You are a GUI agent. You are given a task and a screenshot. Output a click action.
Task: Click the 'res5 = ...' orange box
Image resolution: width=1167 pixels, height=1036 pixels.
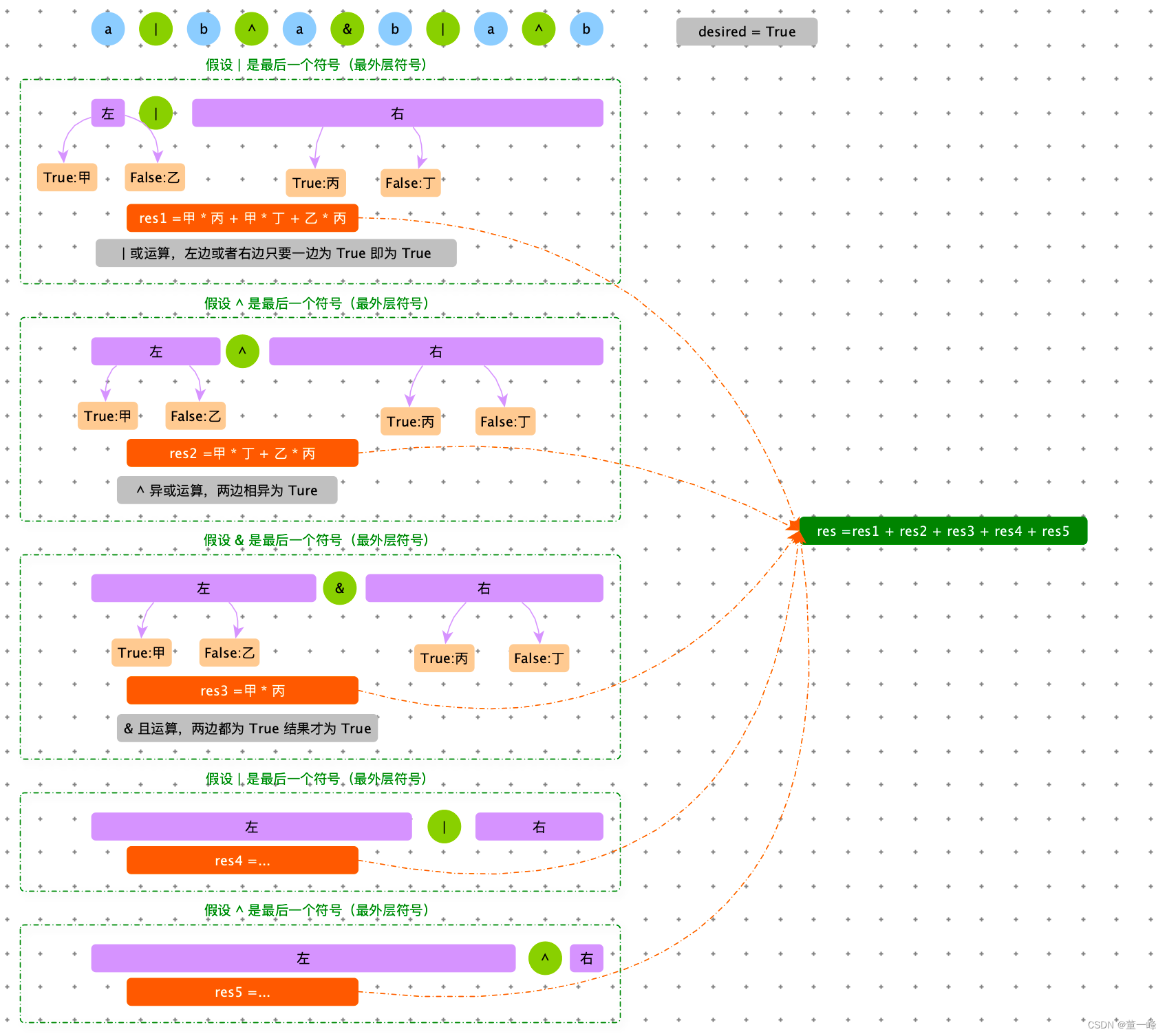tap(242, 992)
